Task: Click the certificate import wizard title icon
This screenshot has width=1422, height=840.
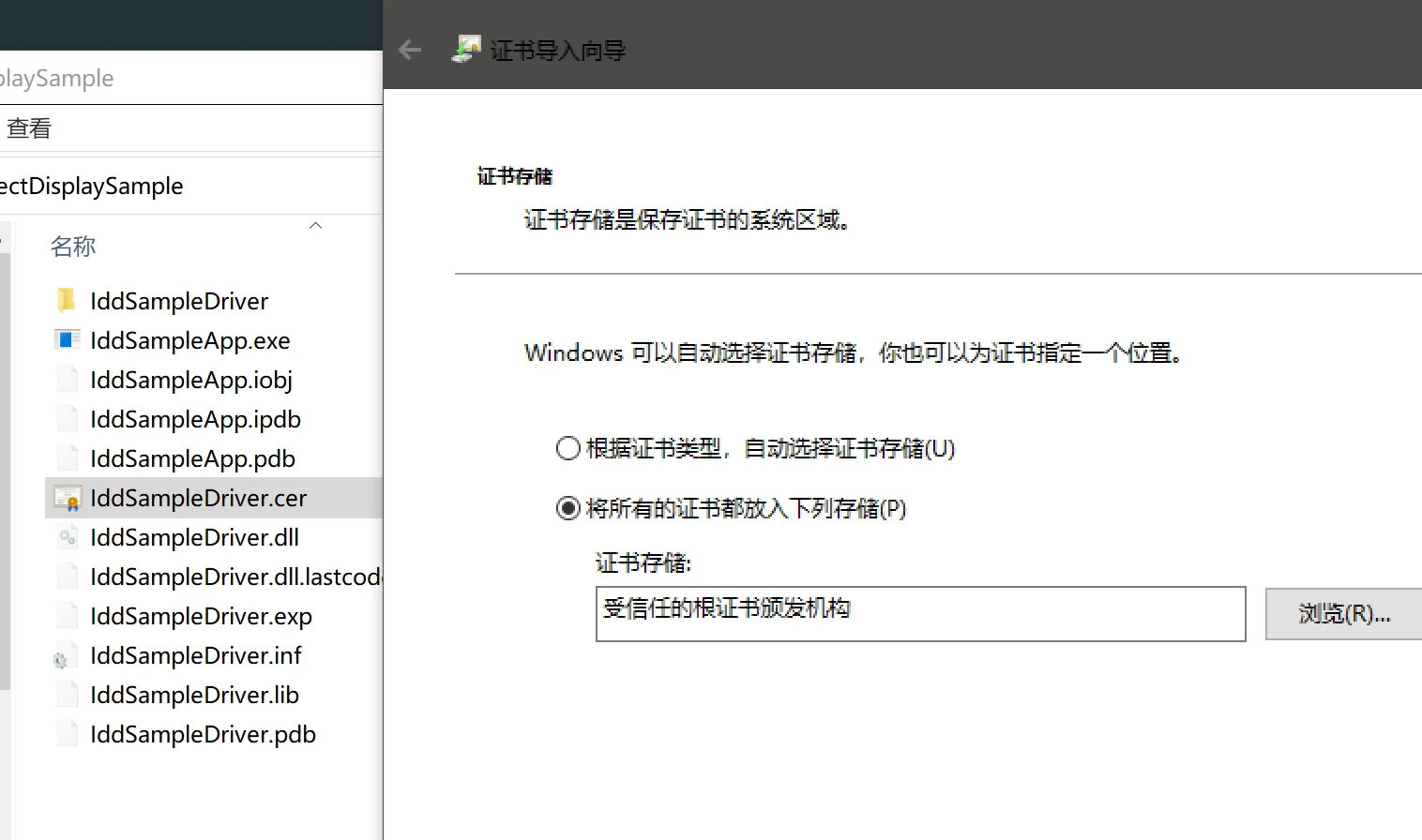Action: coord(466,49)
